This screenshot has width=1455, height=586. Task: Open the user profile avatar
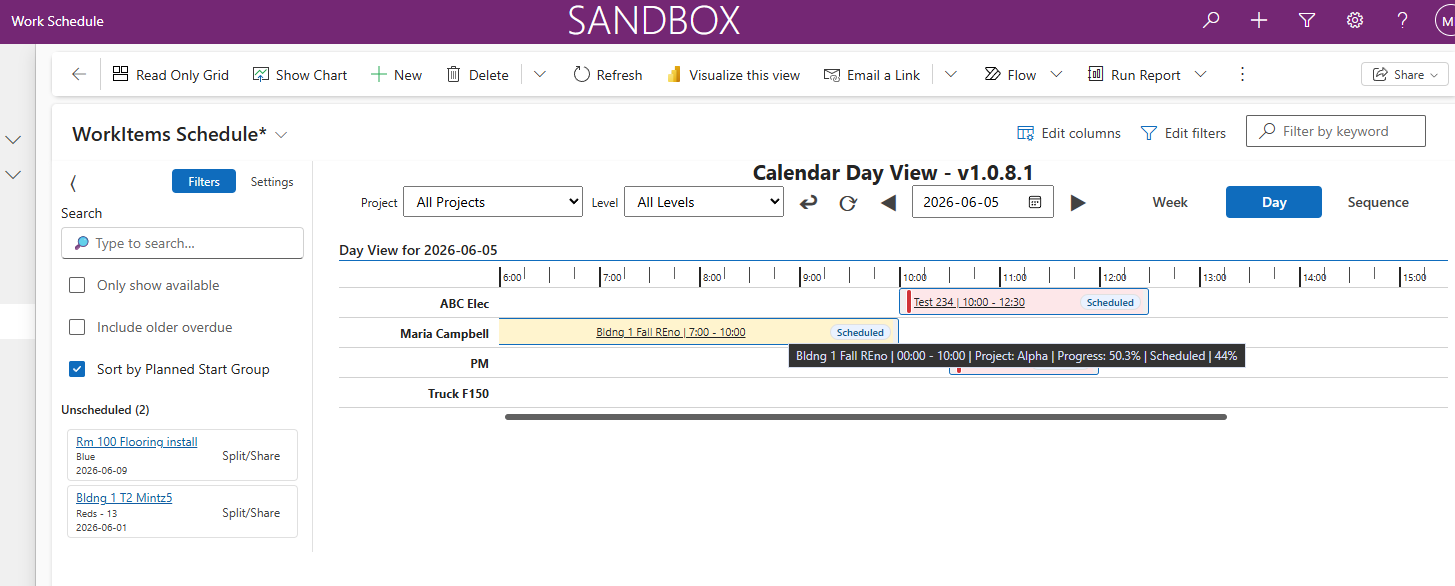pos(1445,20)
